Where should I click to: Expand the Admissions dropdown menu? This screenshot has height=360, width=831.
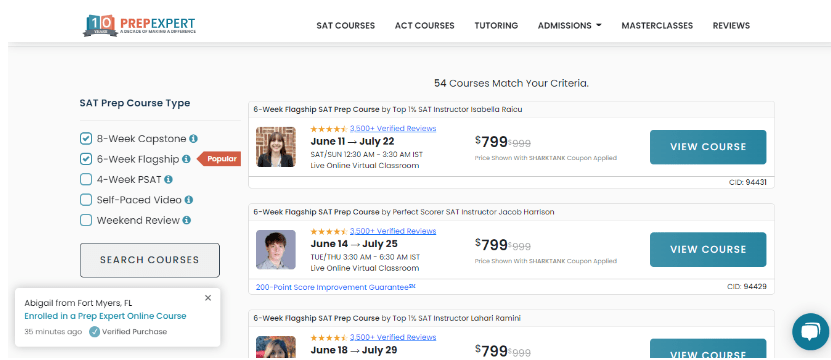click(570, 25)
